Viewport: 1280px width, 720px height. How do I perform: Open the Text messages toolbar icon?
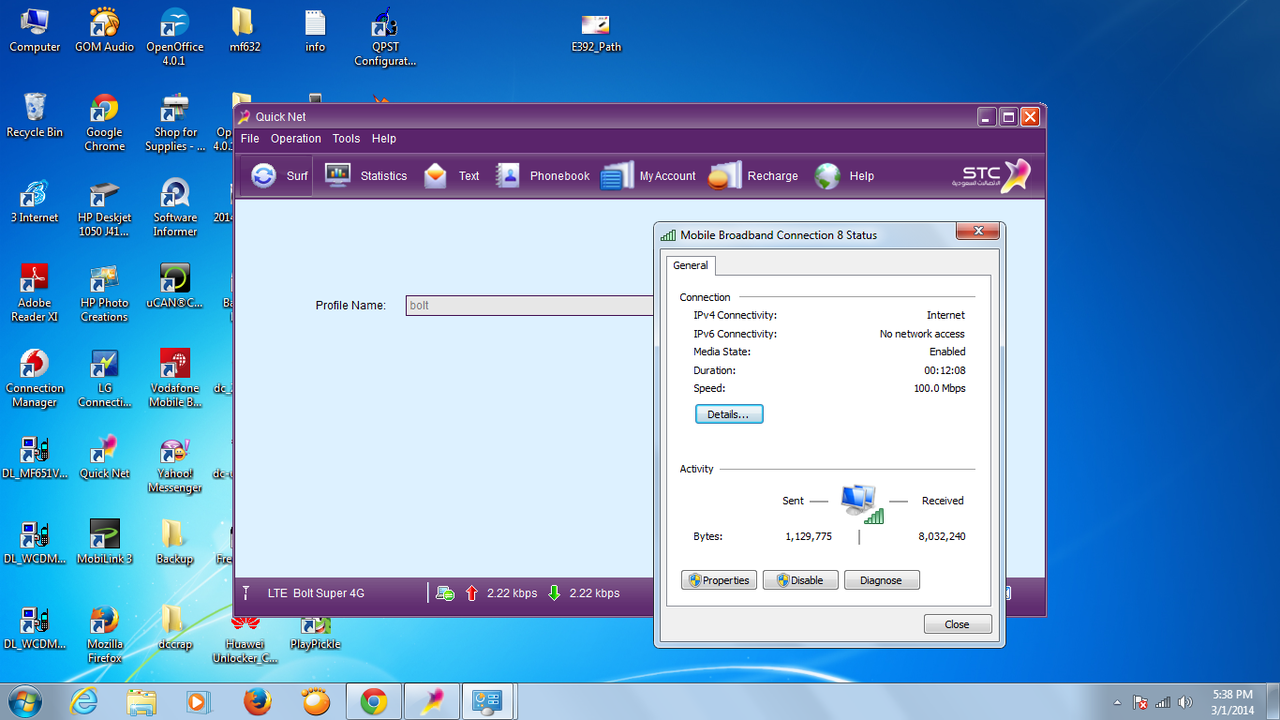pos(451,176)
